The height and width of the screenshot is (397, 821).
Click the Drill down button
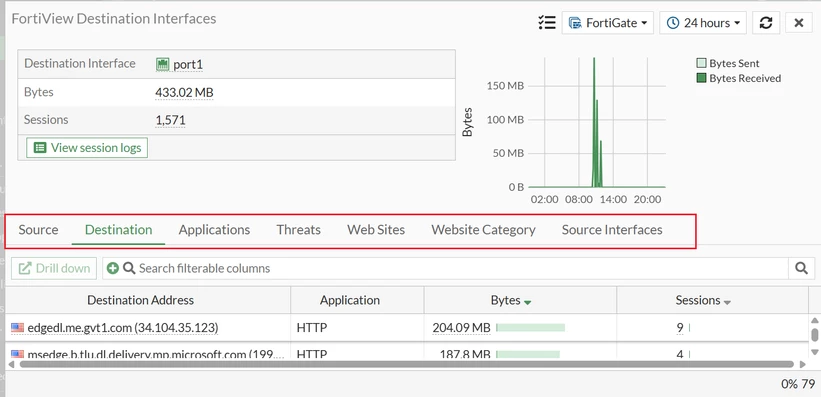[x=54, y=268]
